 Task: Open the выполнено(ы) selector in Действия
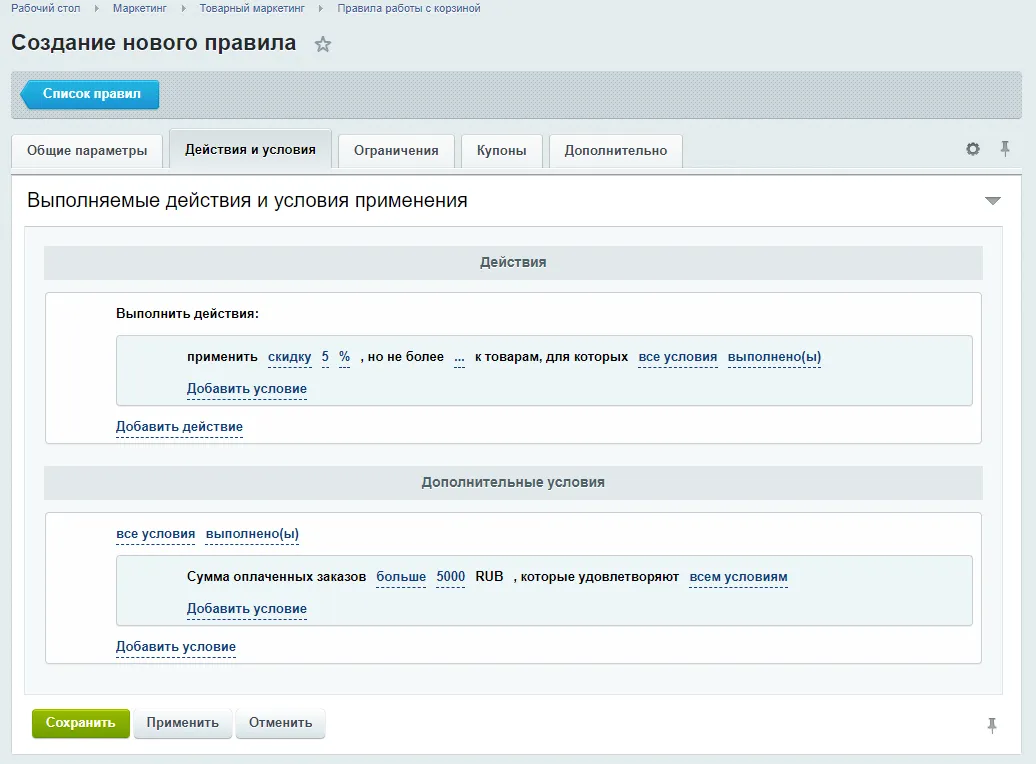click(x=775, y=355)
